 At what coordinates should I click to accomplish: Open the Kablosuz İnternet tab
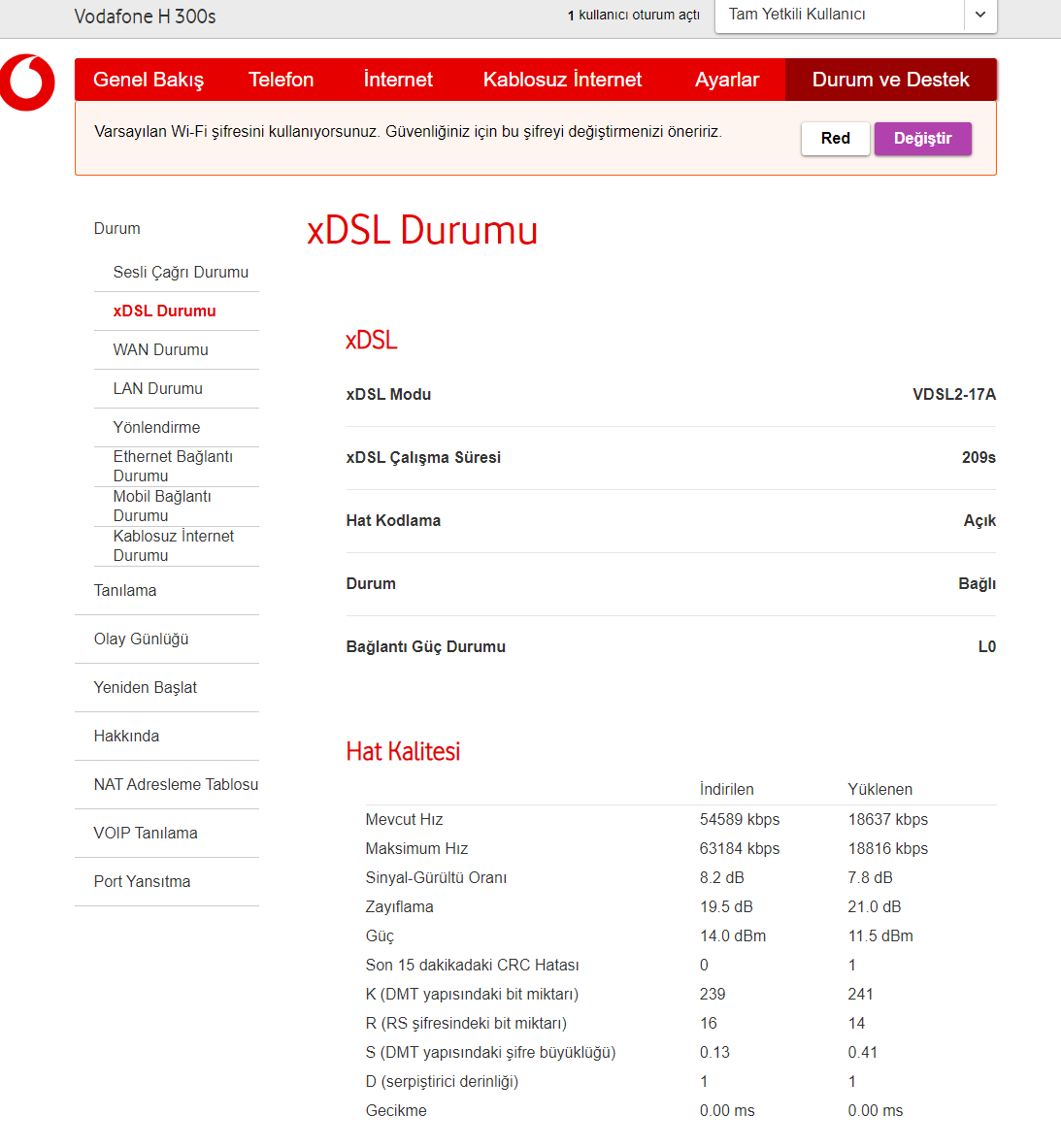click(x=562, y=79)
